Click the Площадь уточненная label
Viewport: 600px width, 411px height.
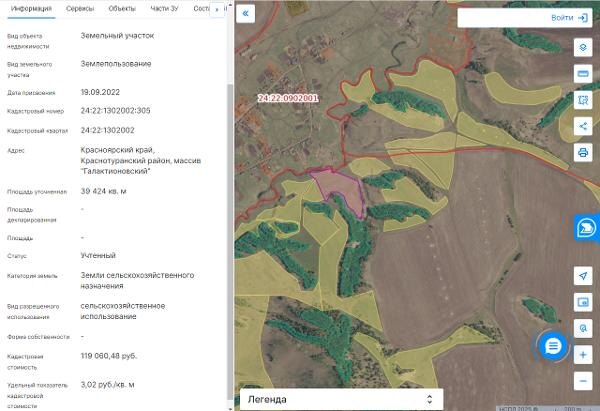pos(37,192)
